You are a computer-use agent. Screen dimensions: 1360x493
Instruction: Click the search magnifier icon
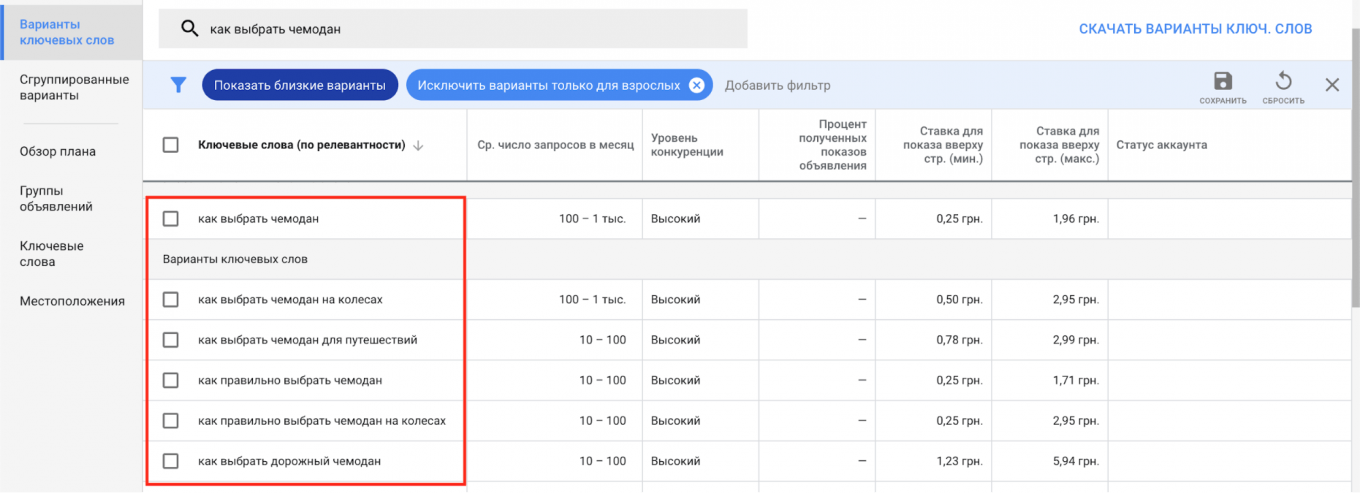click(188, 29)
